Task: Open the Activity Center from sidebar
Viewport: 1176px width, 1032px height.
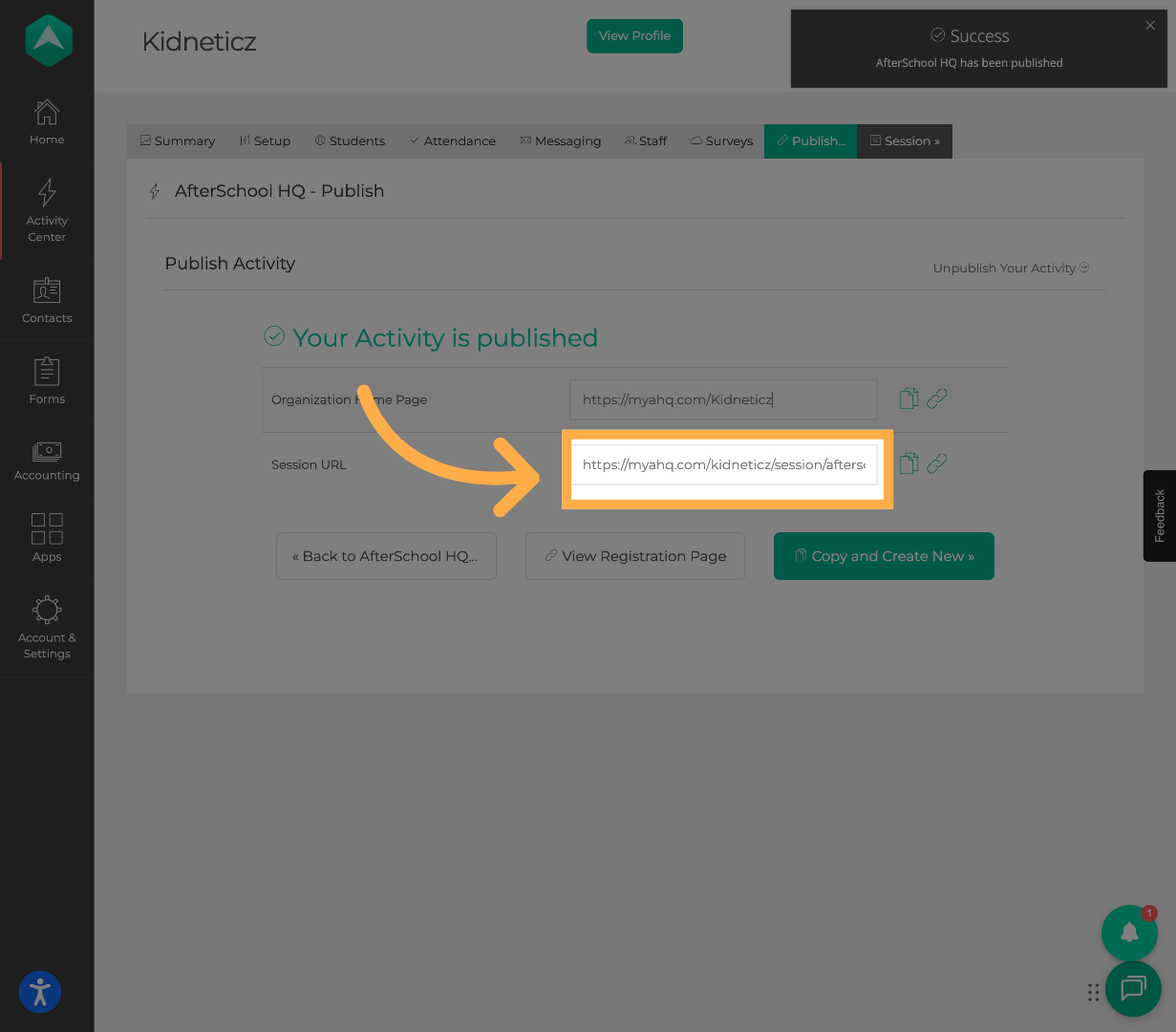Action: 47,210
